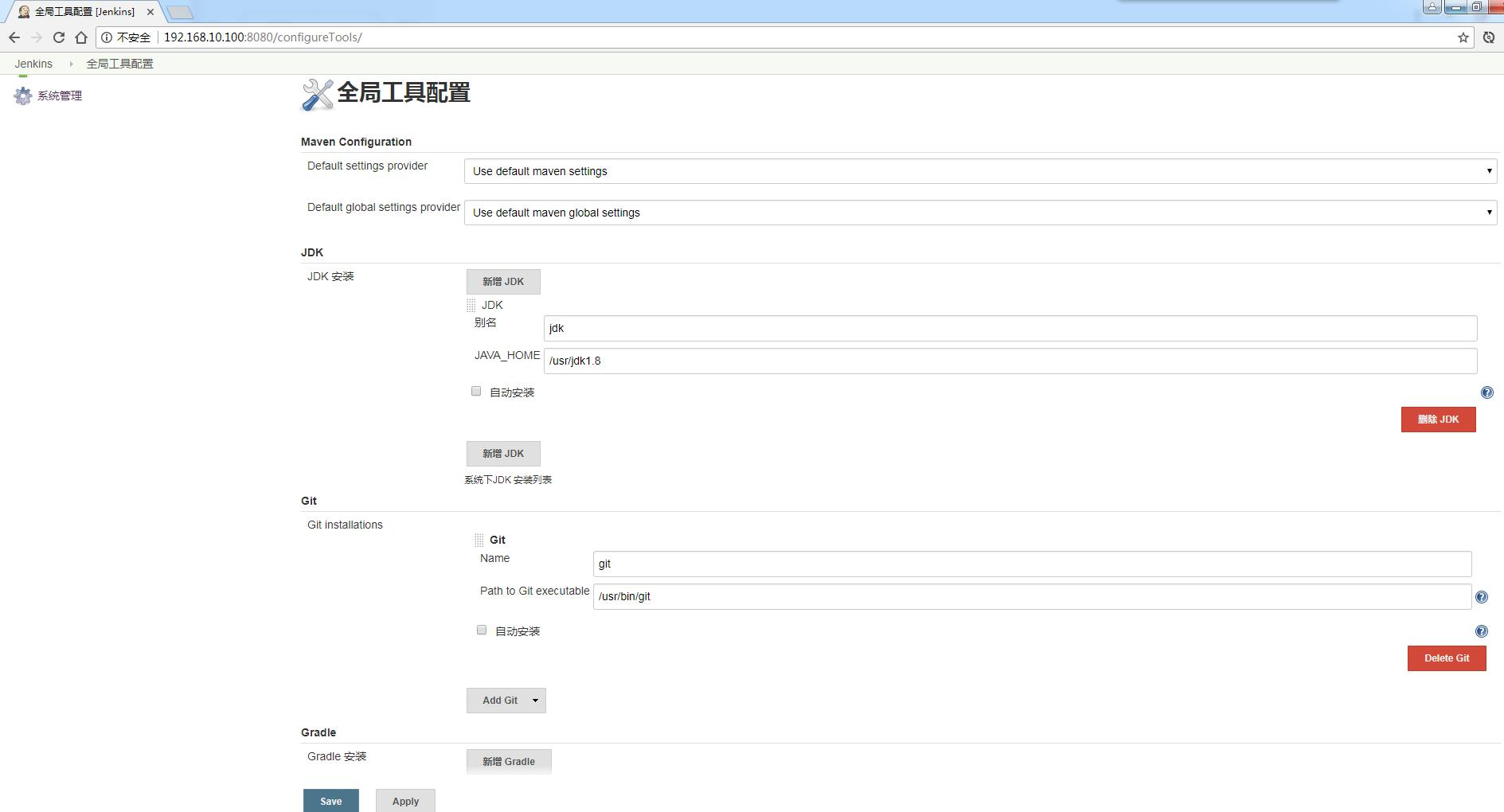
Task: Open Default settings provider dropdown
Action: click(x=980, y=171)
